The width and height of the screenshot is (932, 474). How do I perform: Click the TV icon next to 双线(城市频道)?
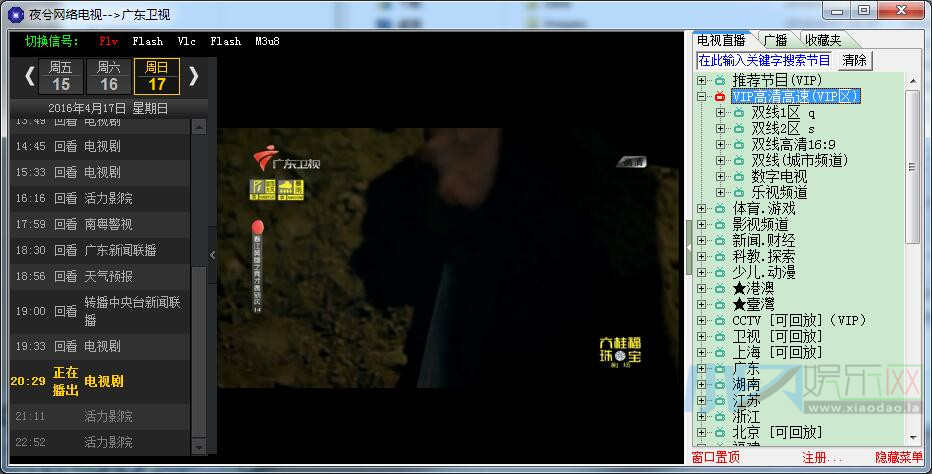pyautogui.click(x=739, y=161)
